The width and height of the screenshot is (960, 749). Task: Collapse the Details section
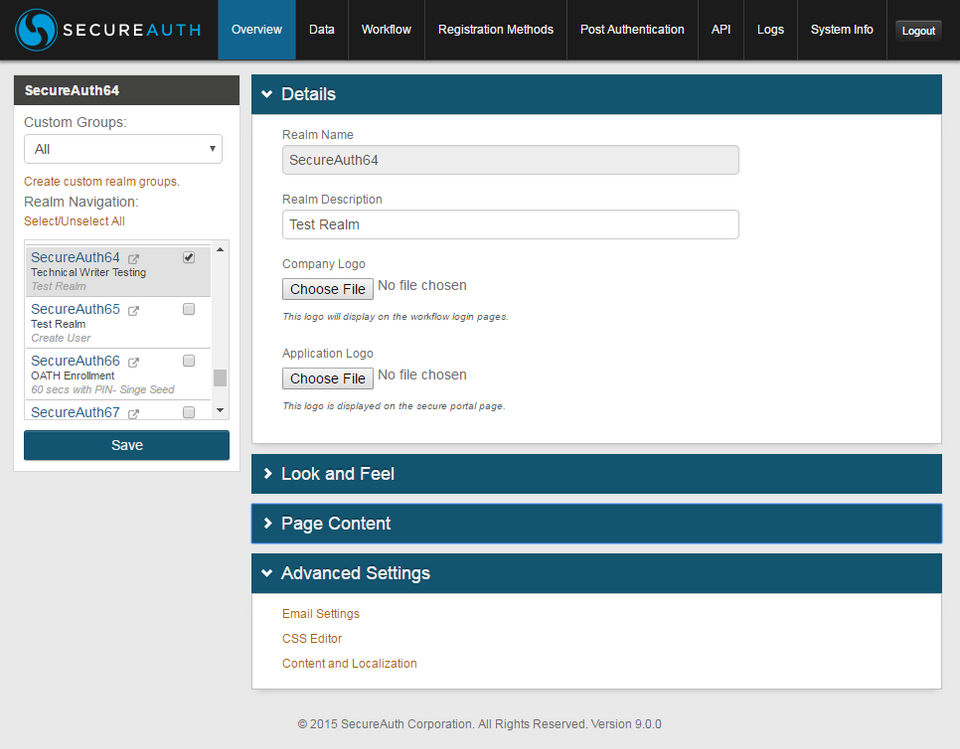(596, 94)
